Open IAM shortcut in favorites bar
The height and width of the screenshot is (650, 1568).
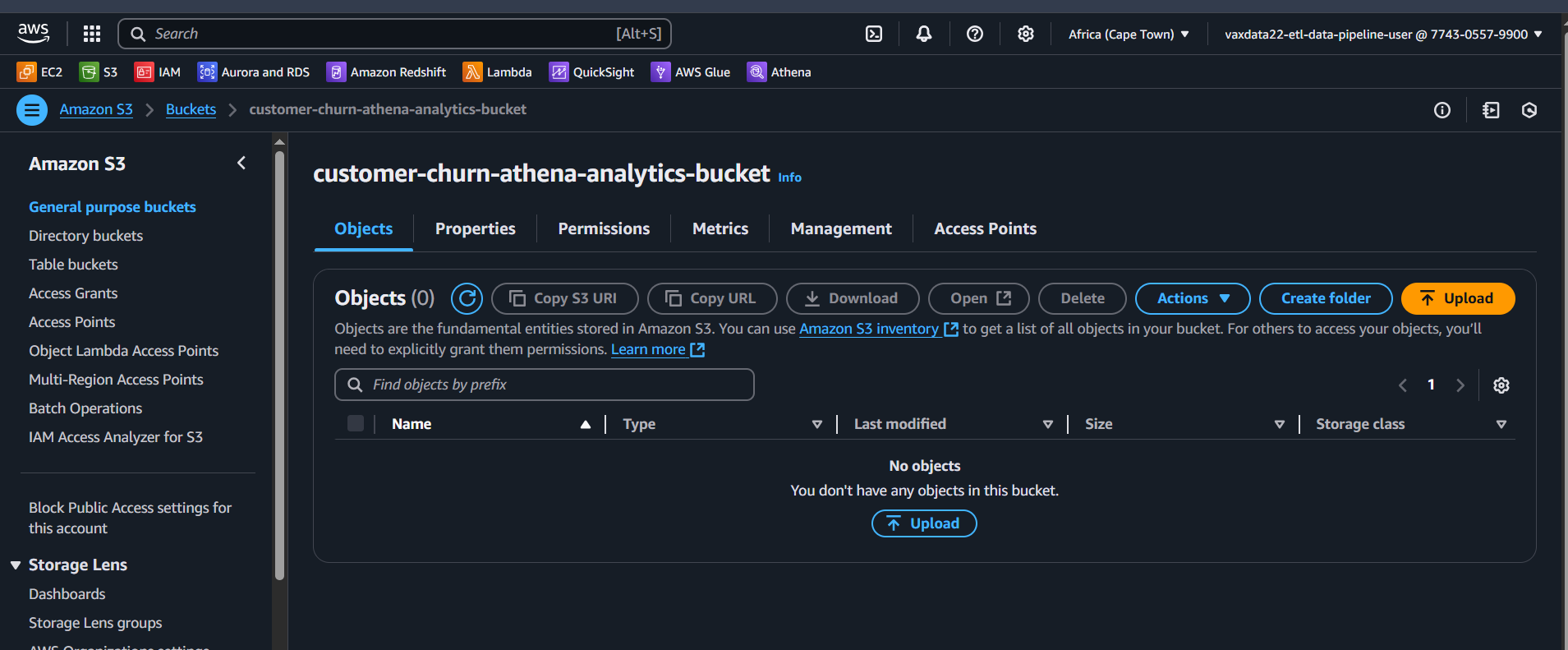coord(158,72)
